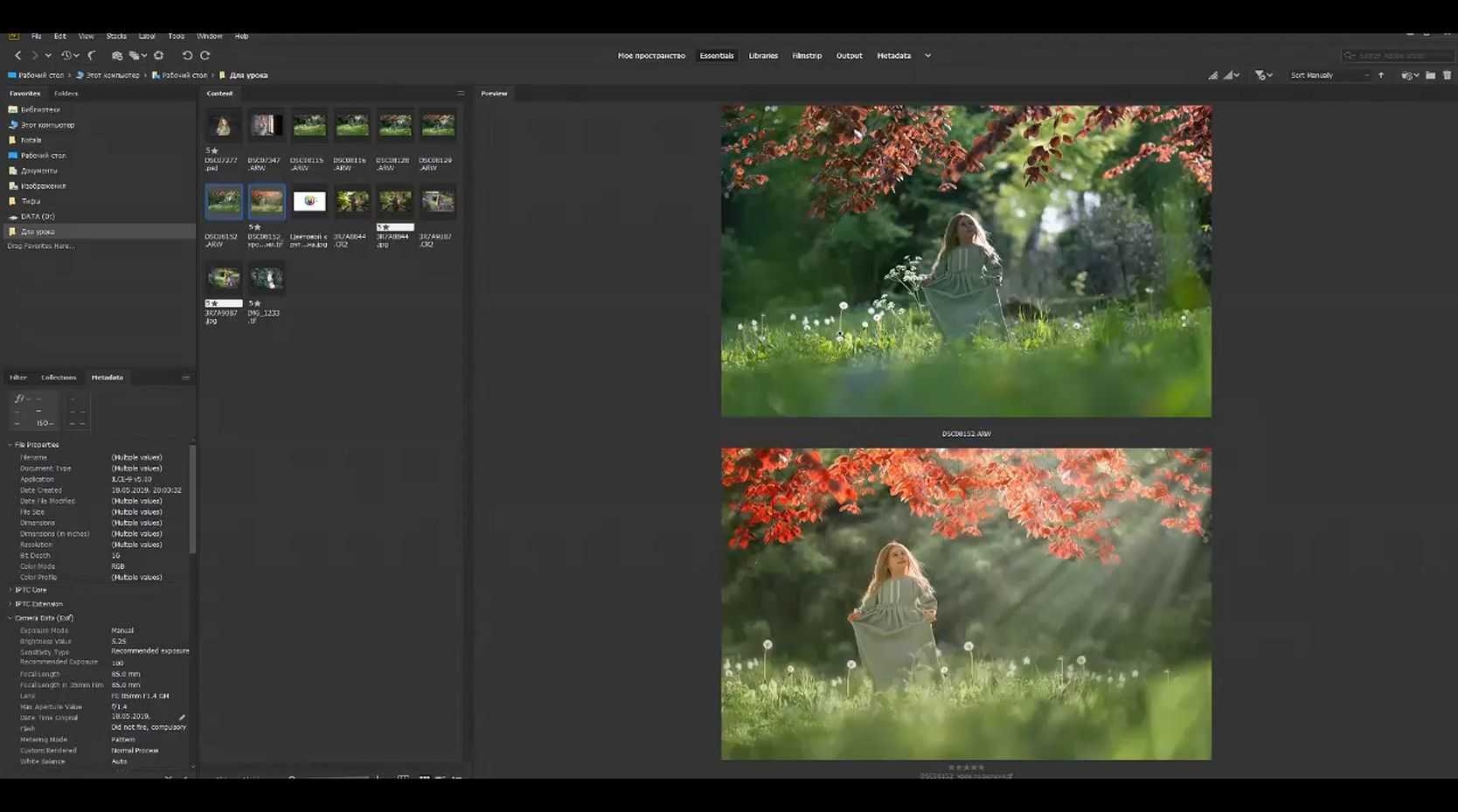1458x812 pixels.
Task: Collapse the Camera Data (Exif) section
Action: (x=10, y=618)
